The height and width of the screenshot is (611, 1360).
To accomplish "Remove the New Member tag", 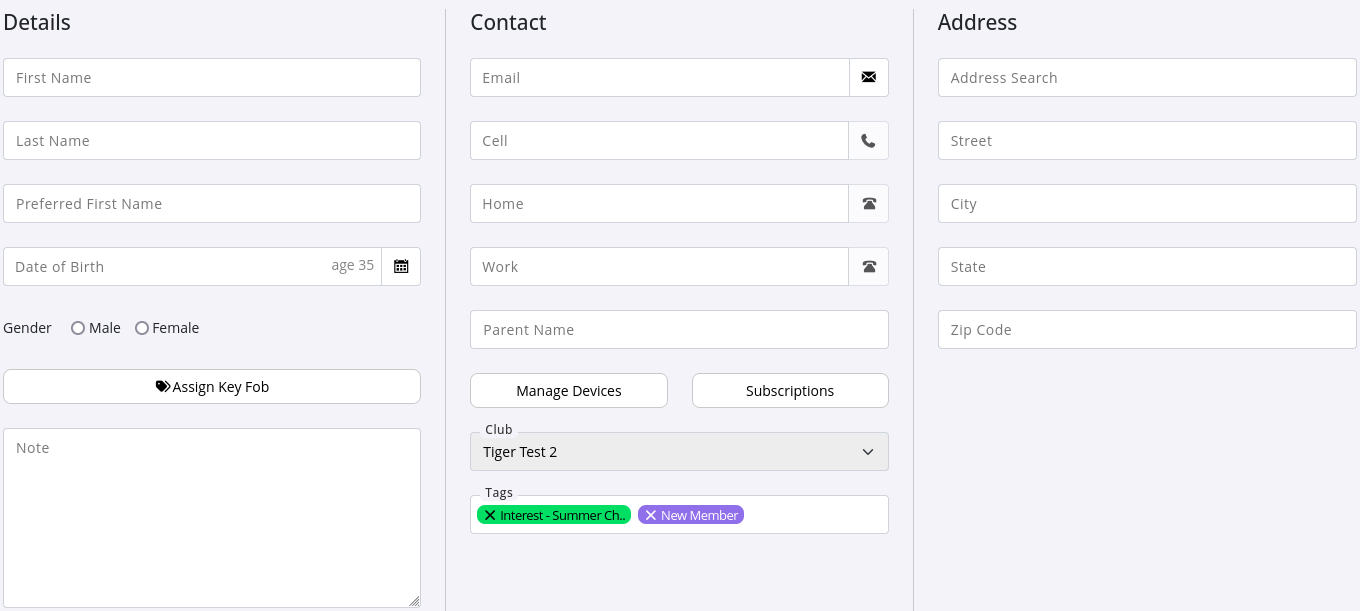I will (650, 515).
